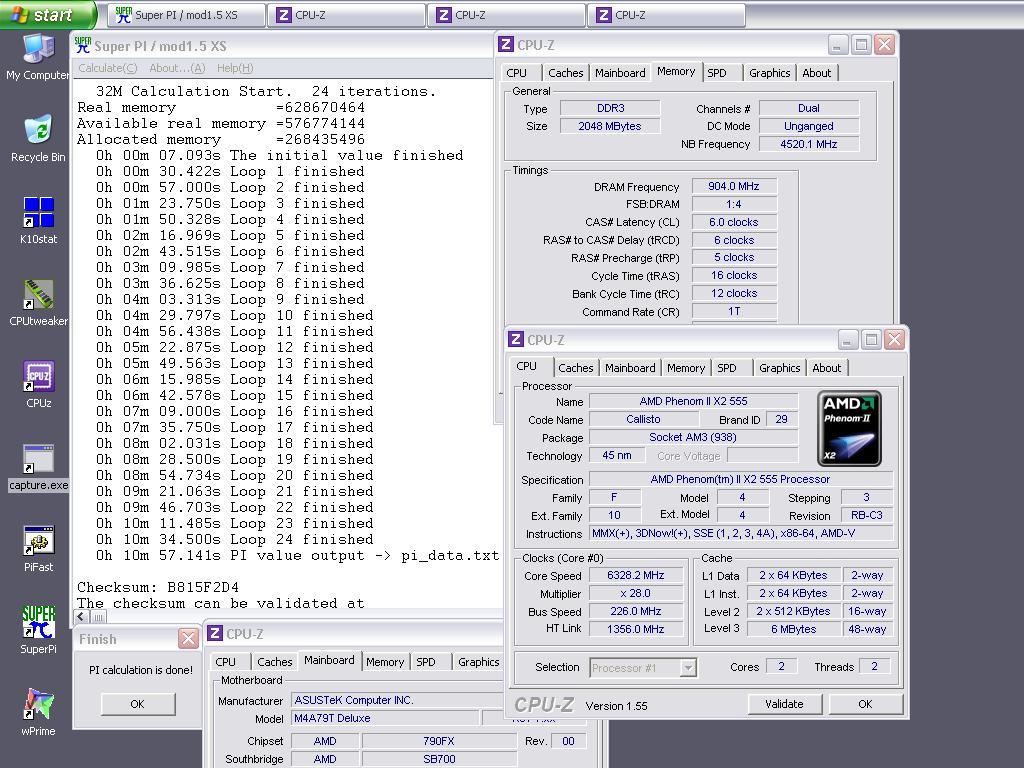
Task: Open Mainboard tab in the Memory CPU-Z window
Action: click(620, 73)
